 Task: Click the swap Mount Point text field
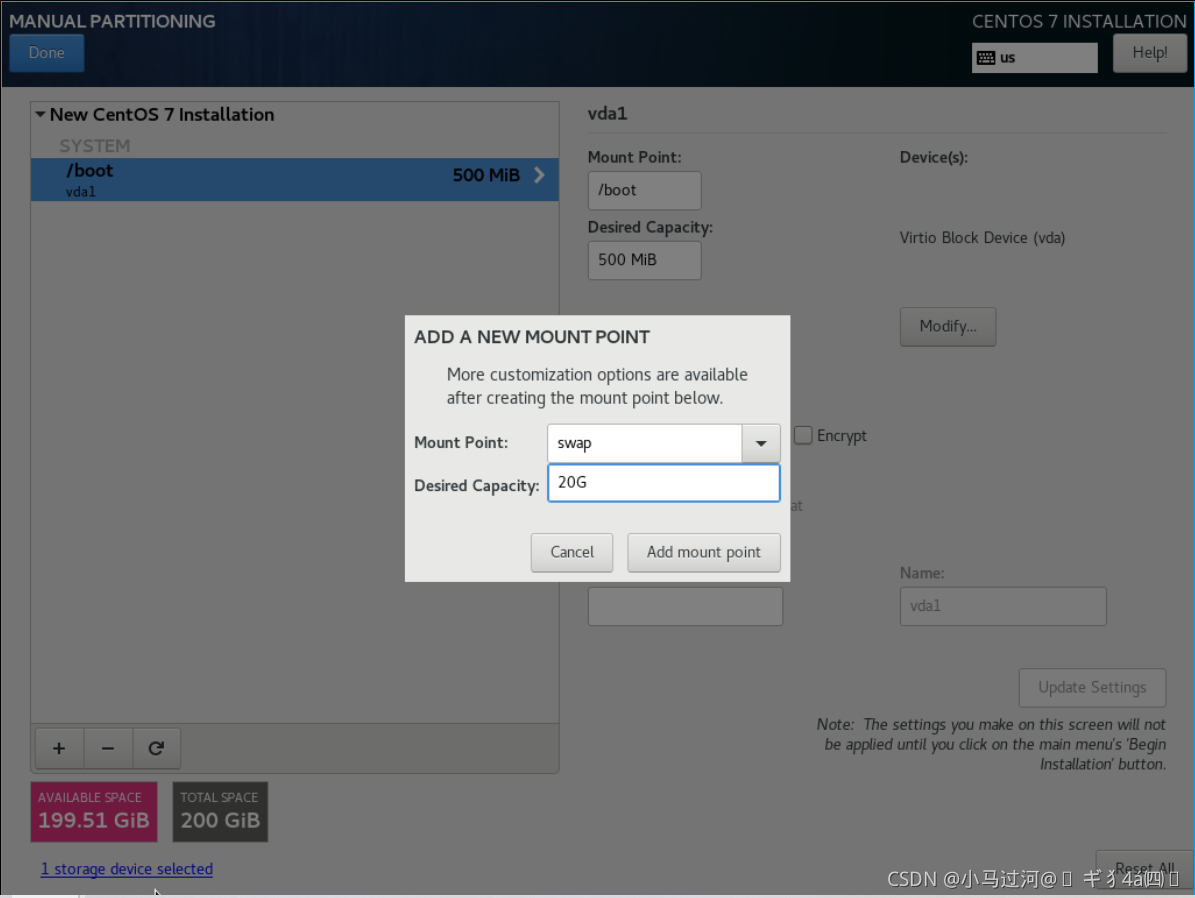(645, 443)
